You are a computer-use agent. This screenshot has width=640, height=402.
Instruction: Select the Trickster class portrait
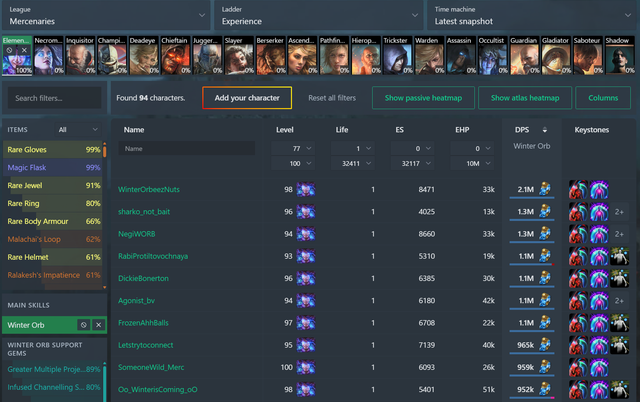click(398, 56)
